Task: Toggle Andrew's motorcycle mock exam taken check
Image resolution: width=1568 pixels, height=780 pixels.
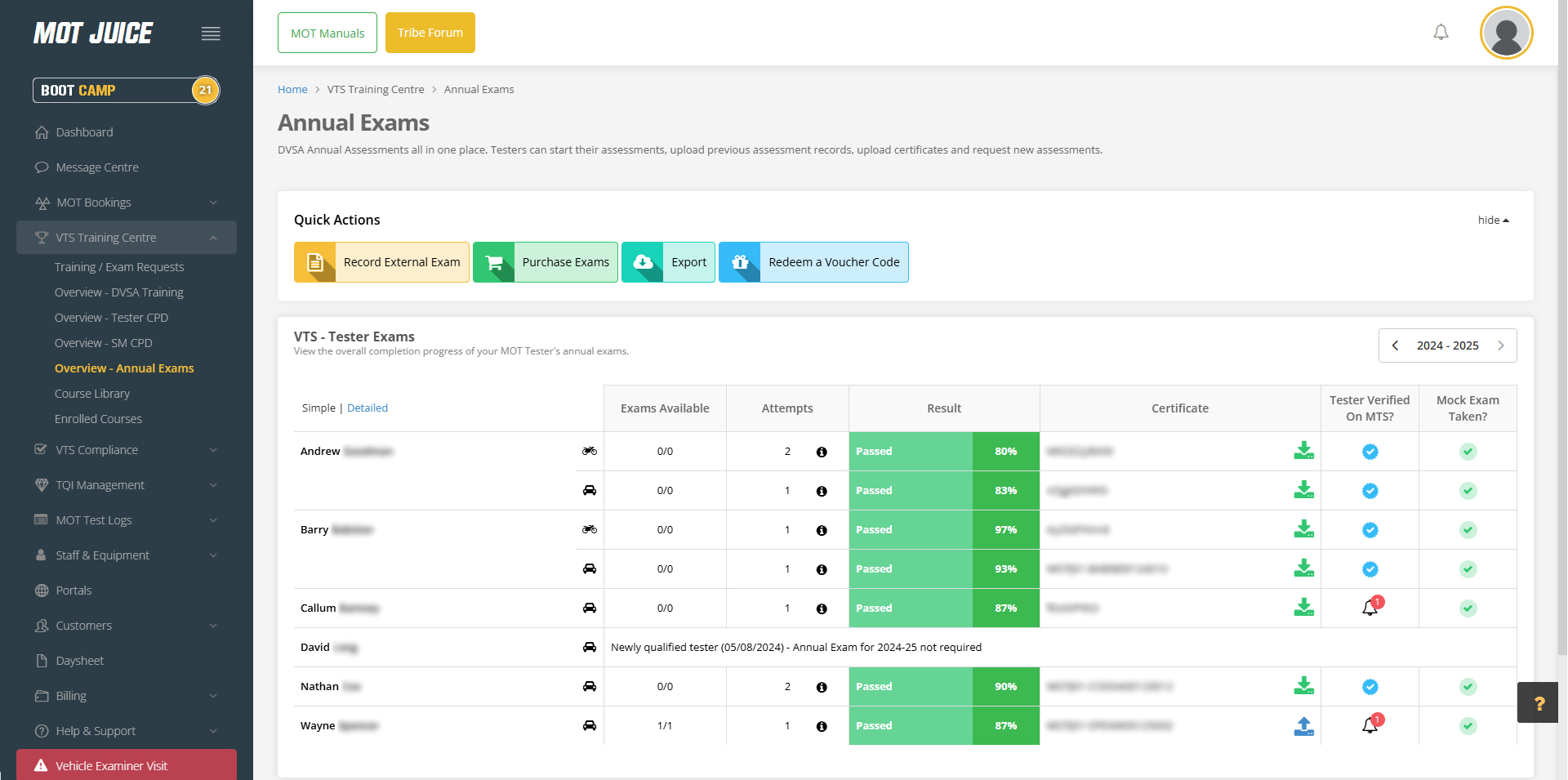Action: 1468,452
